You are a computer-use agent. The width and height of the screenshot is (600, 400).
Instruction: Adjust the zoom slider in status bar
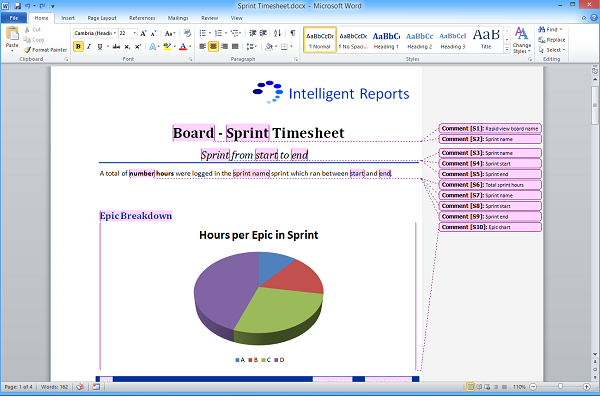click(x=559, y=386)
